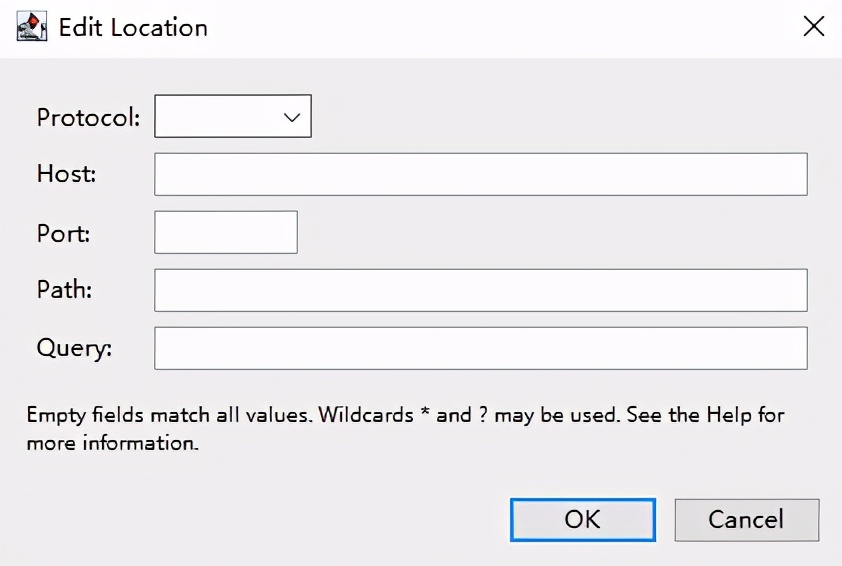Screen dimensions: 842x566
Task: Click inside the Protocol combo box
Action: [x=217, y=117]
